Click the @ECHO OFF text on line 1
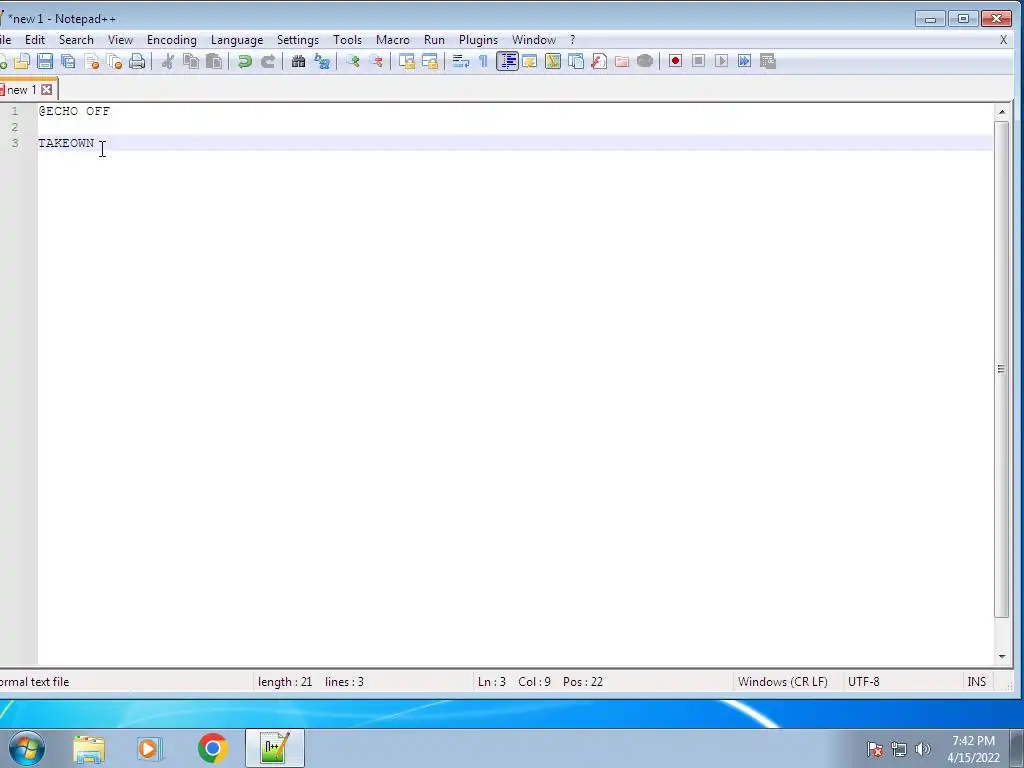1024x768 pixels. point(74,111)
